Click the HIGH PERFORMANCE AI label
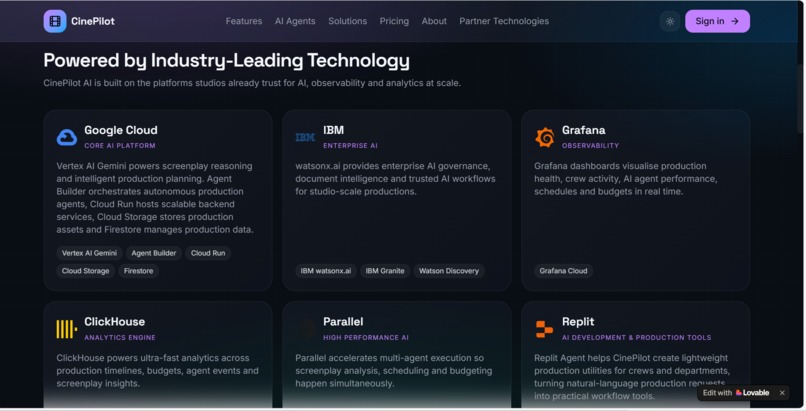 [365, 338]
